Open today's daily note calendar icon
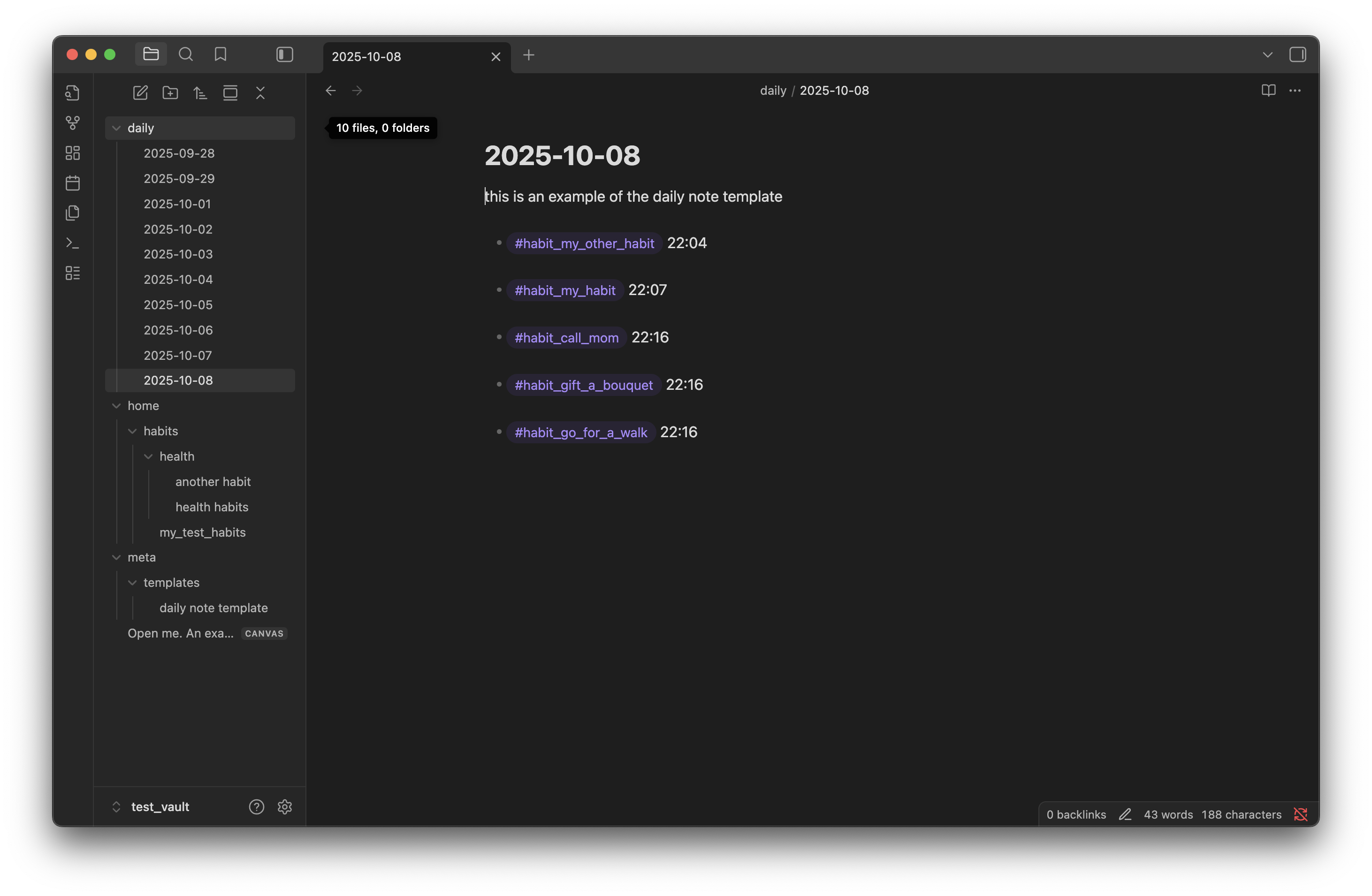The width and height of the screenshot is (1372, 896). click(73, 183)
